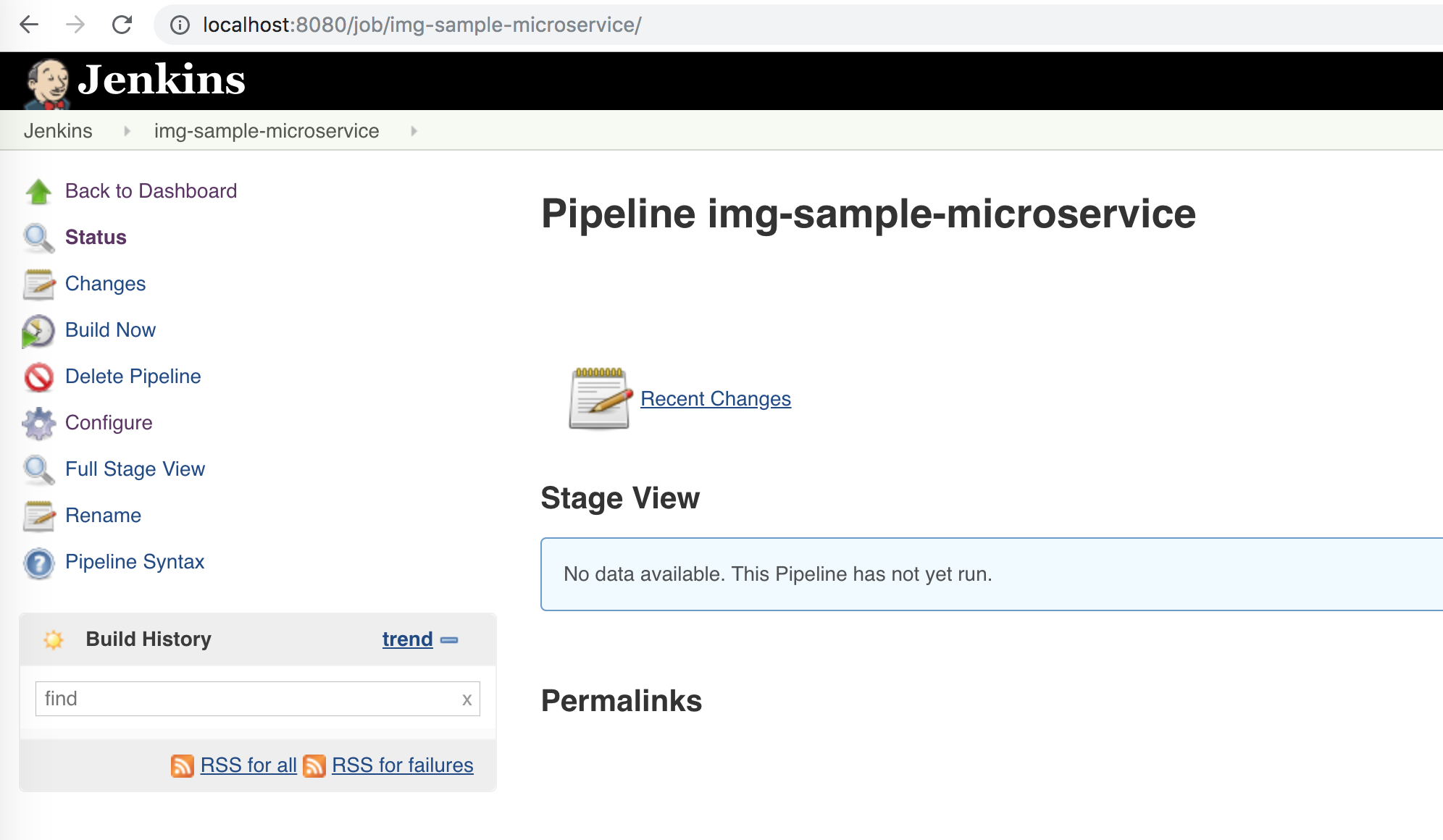This screenshot has height=840, width=1443.
Task: Click the Status magnifier icon
Action: pyautogui.click(x=38, y=238)
